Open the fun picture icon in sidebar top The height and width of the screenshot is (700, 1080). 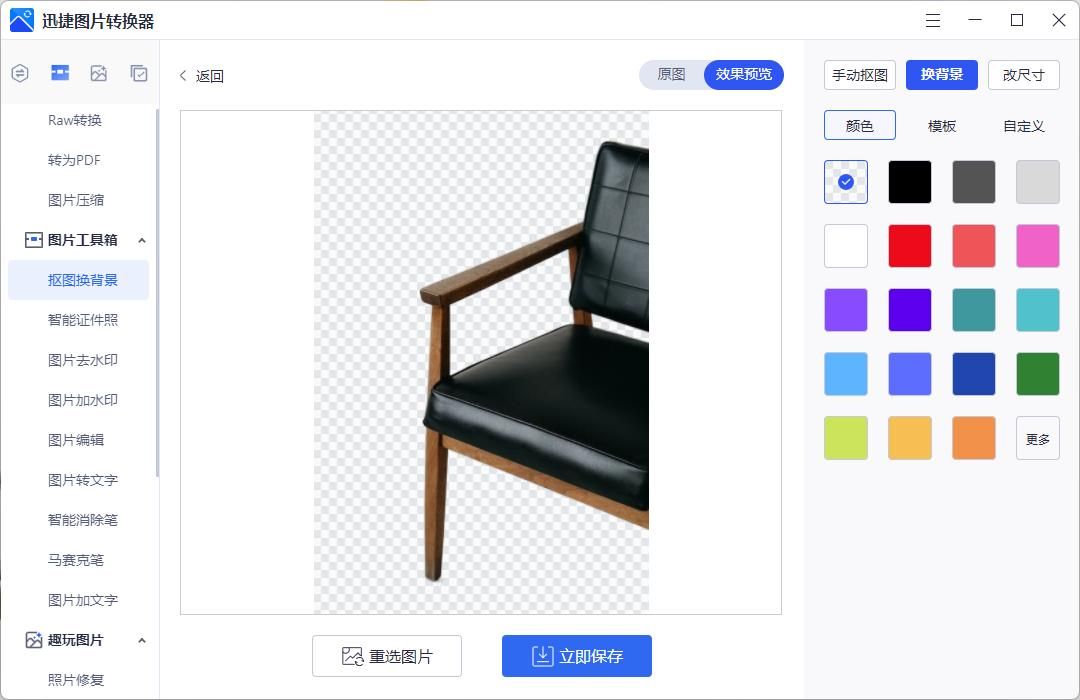pyautogui.click(x=98, y=73)
